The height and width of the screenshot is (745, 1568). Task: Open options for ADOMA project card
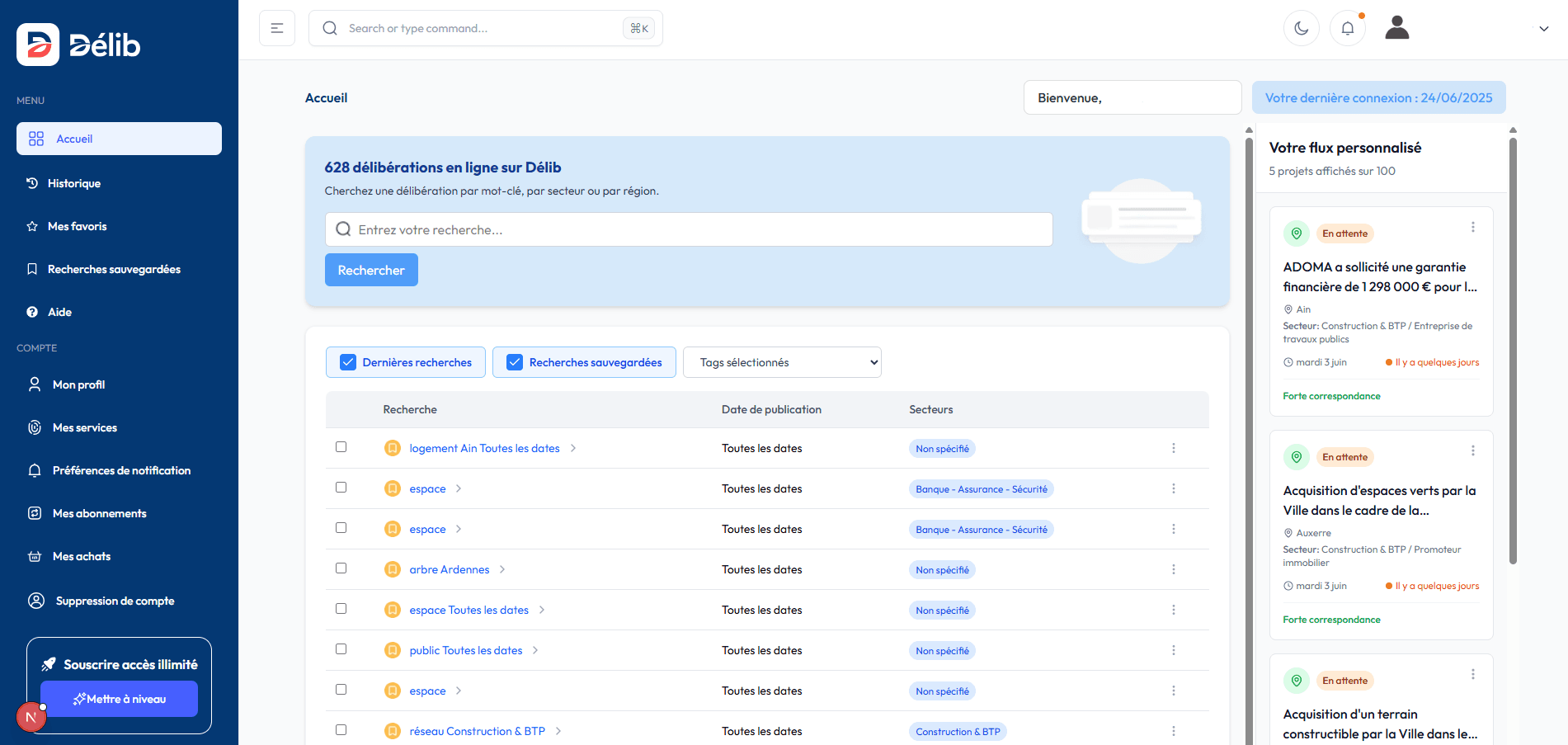[x=1472, y=227]
